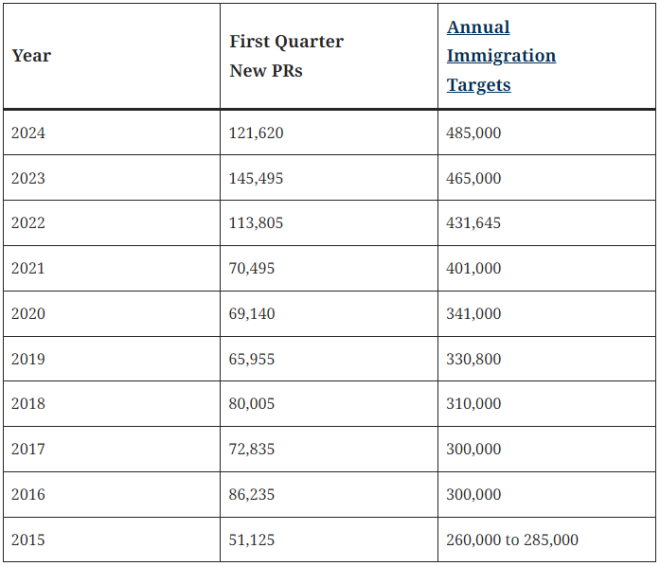Click the 2023 year cell
Viewport: 660px width, 566px height.
point(28,178)
